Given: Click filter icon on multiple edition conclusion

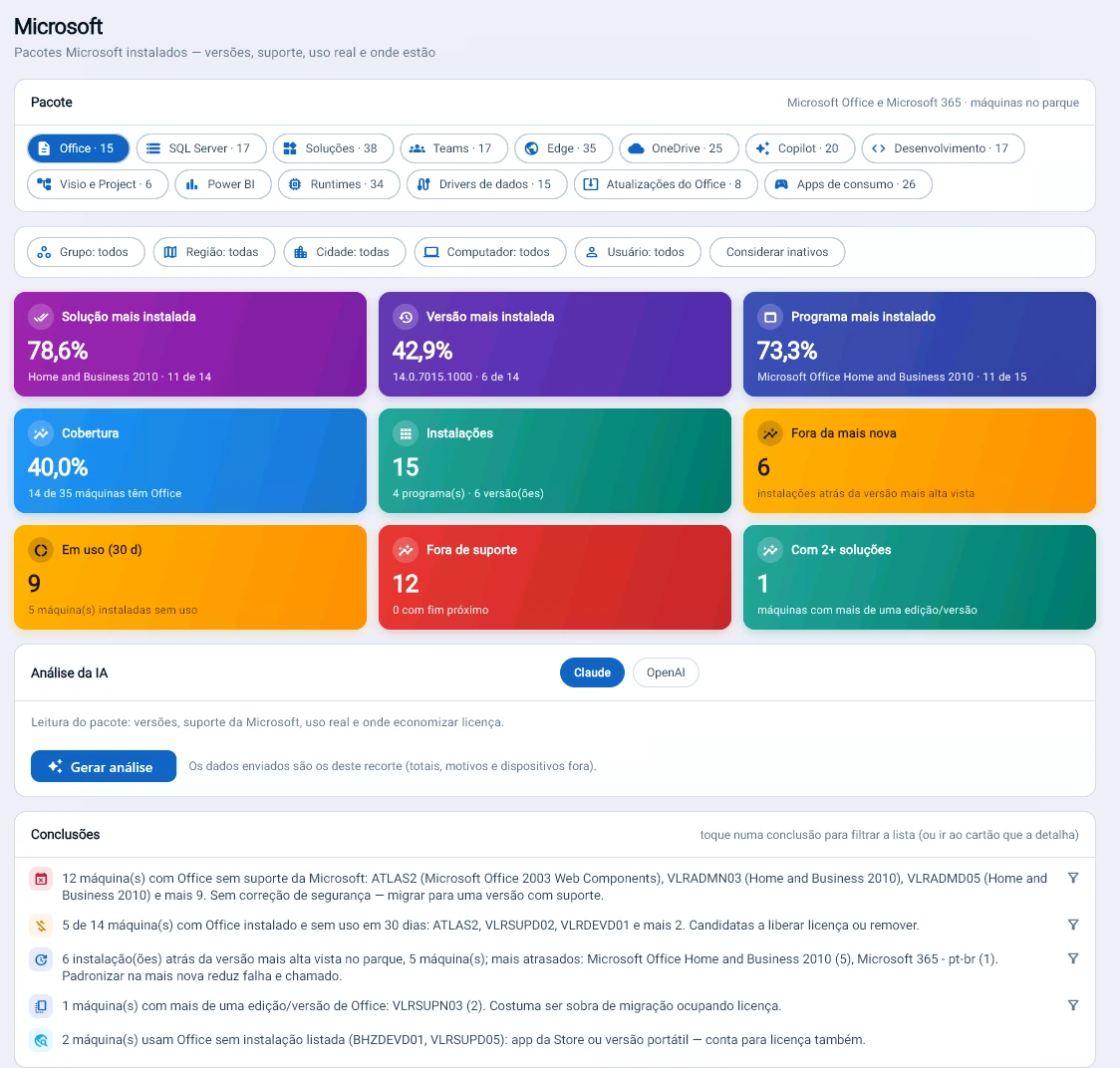Looking at the screenshot, I should pos(1072,1006).
